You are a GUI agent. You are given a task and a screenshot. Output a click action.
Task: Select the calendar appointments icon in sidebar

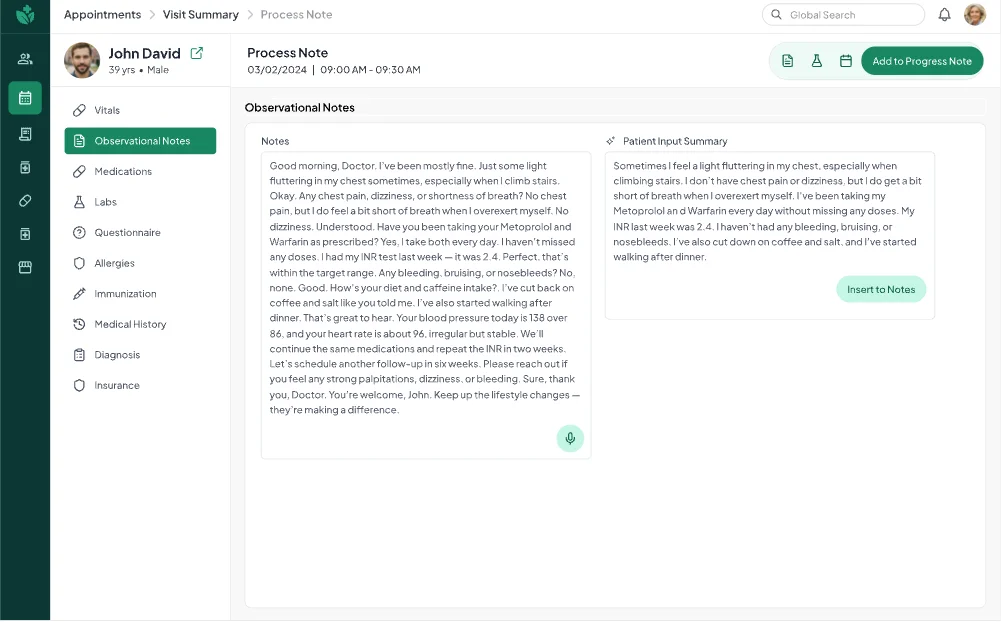(x=25, y=98)
